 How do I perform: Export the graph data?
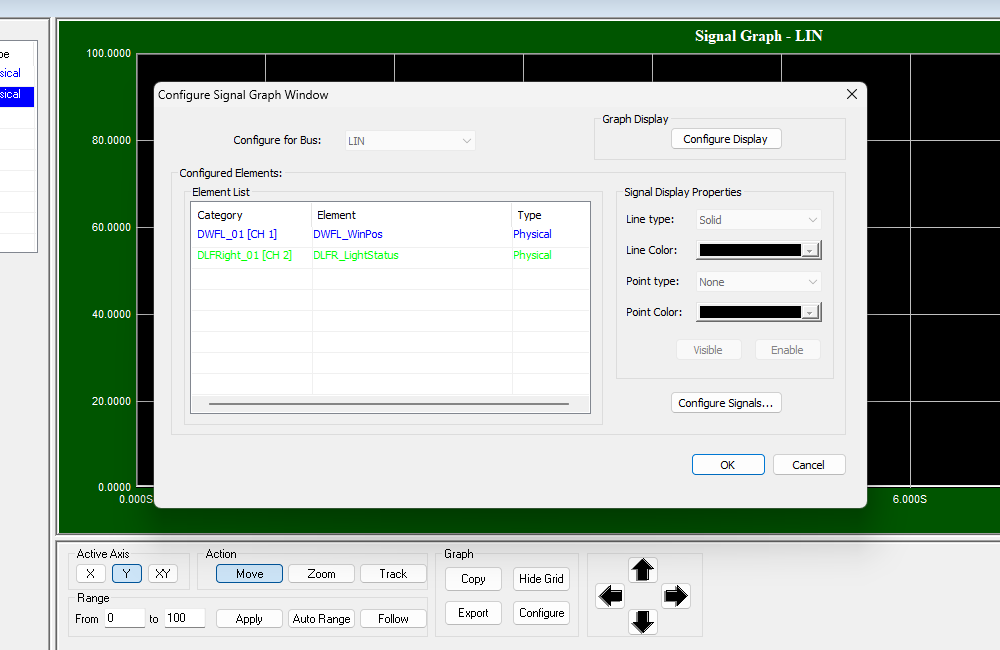pos(473,613)
